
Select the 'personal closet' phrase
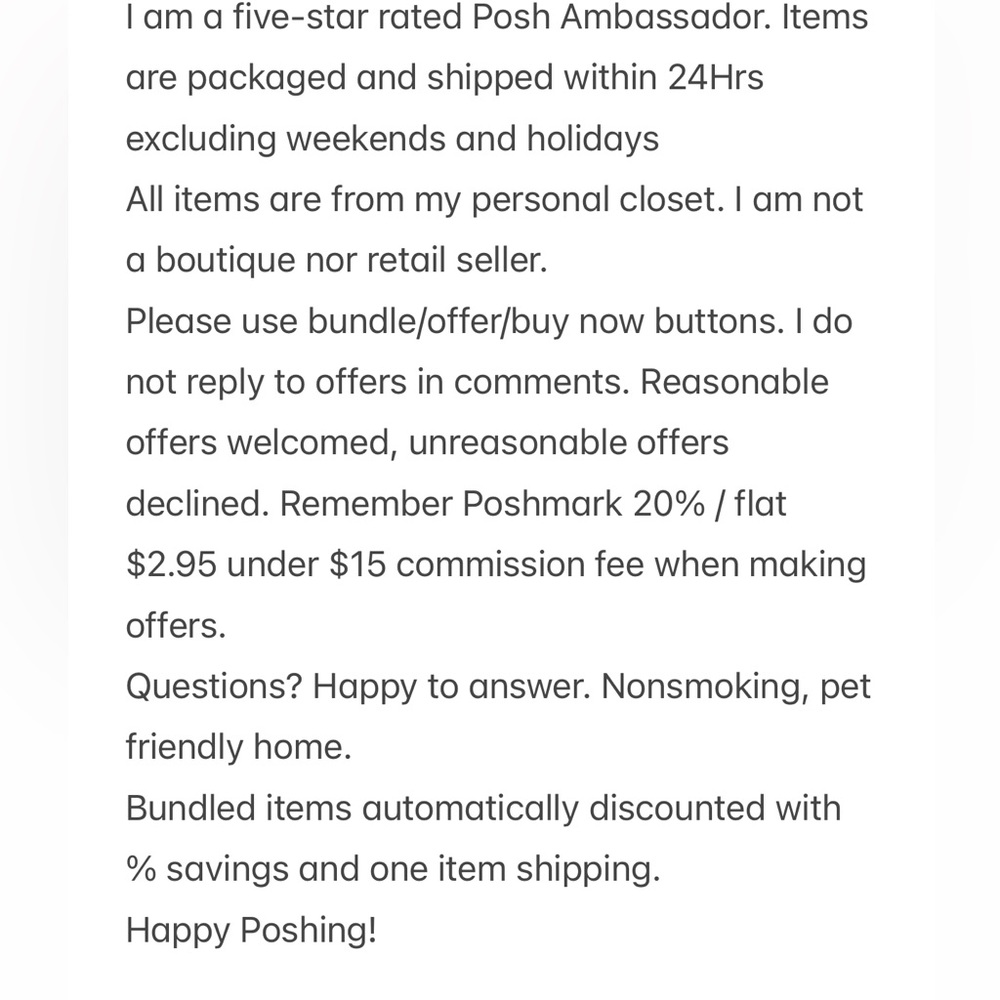594,200
